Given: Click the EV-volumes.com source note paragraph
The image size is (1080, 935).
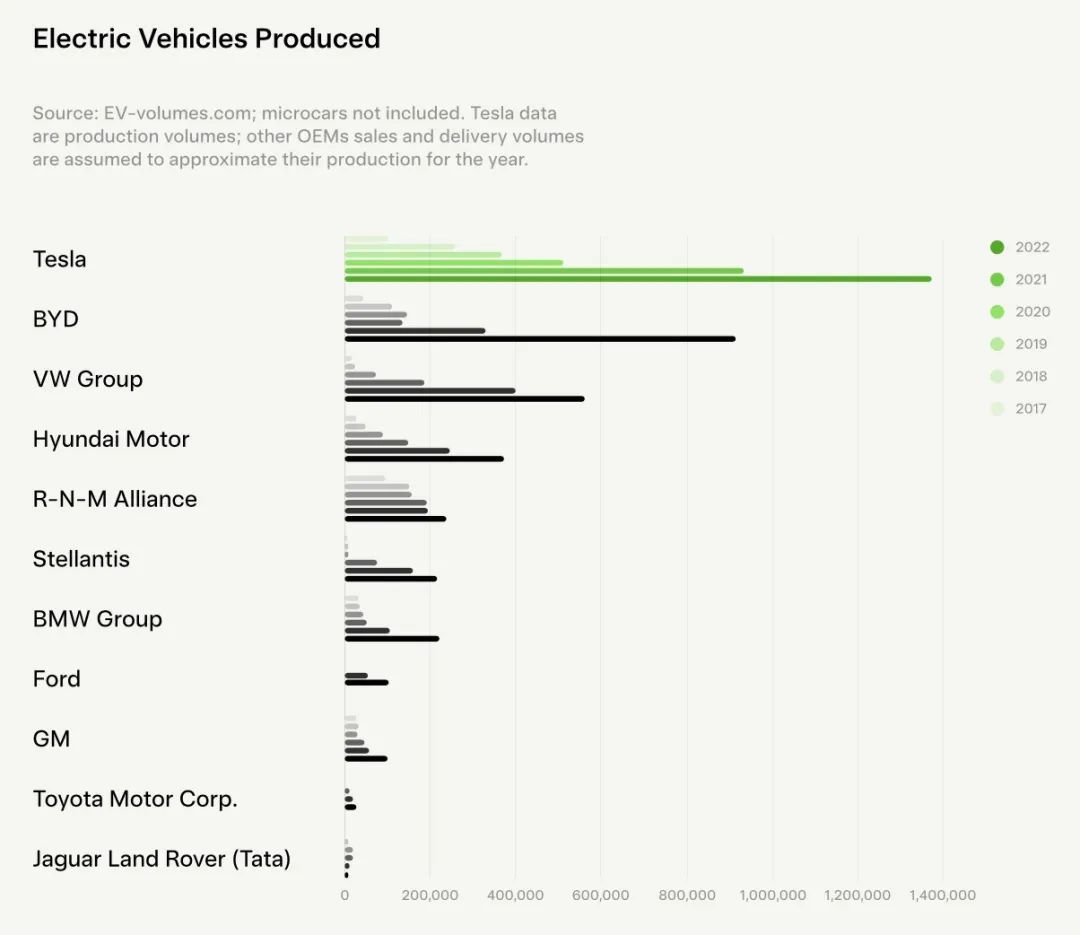Looking at the screenshot, I should (308, 136).
